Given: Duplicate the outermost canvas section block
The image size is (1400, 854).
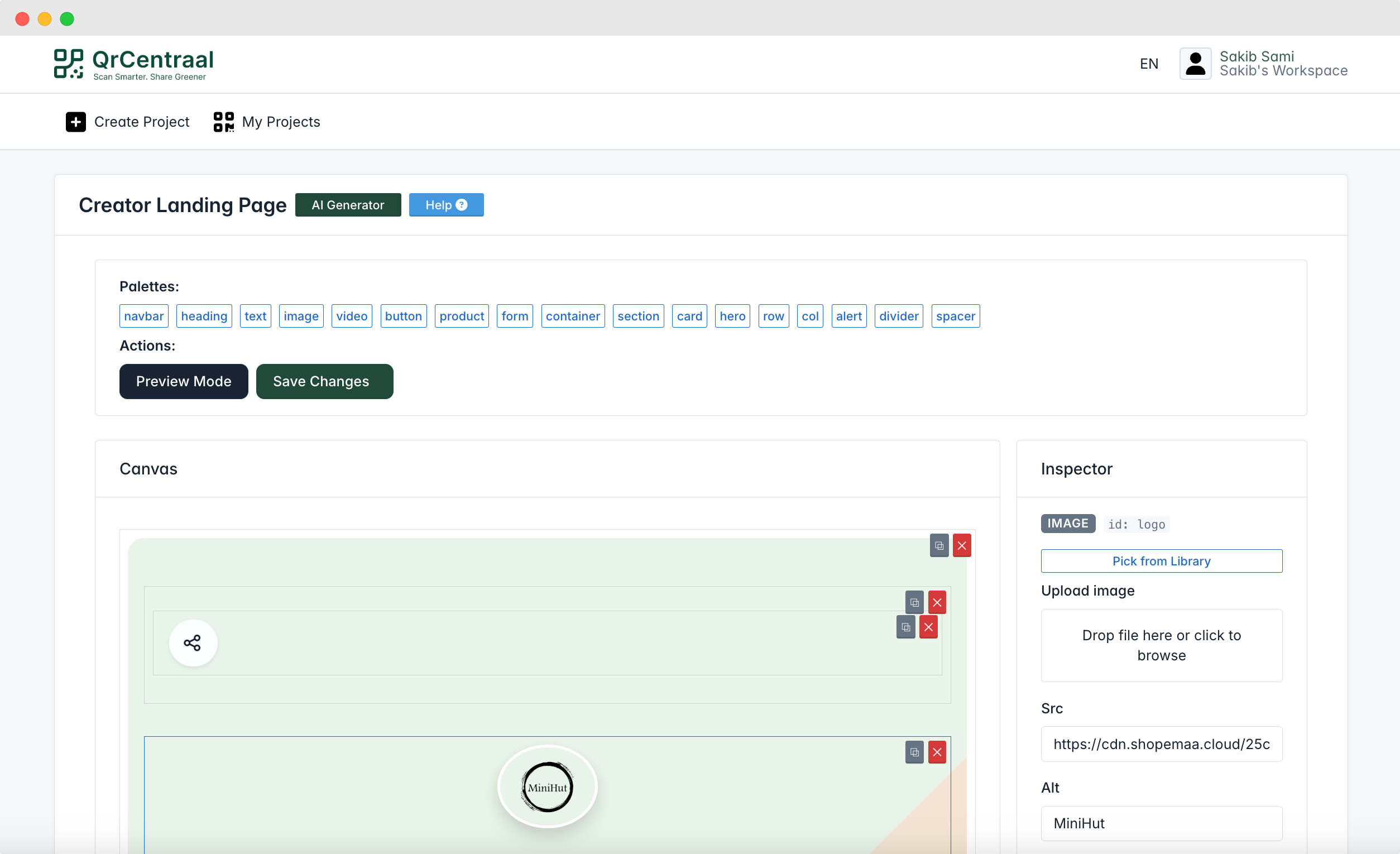Looking at the screenshot, I should pyautogui.click(x=939, y=545).
